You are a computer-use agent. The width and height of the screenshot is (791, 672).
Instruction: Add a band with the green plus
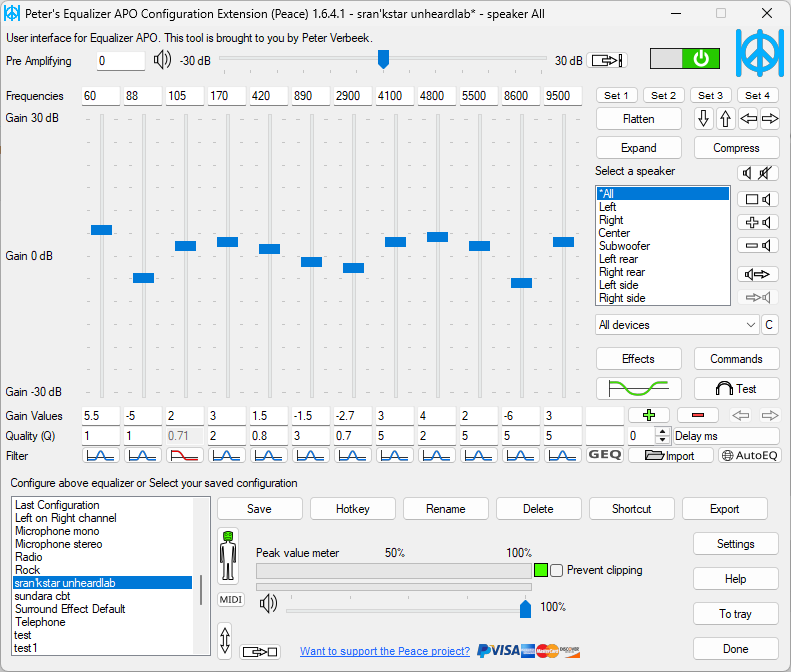649,415
